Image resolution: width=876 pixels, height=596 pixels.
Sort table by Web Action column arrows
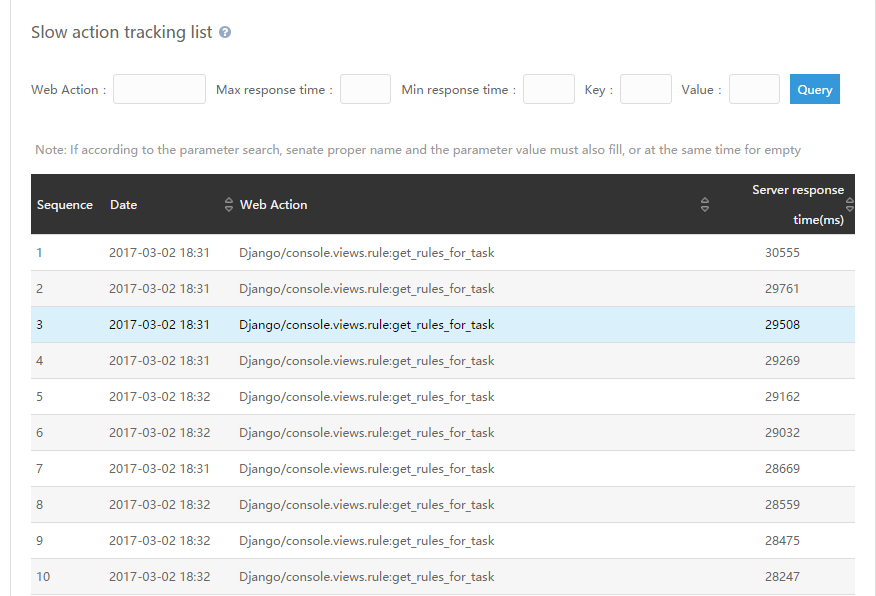pyautogui.click(x=704, y=205)
